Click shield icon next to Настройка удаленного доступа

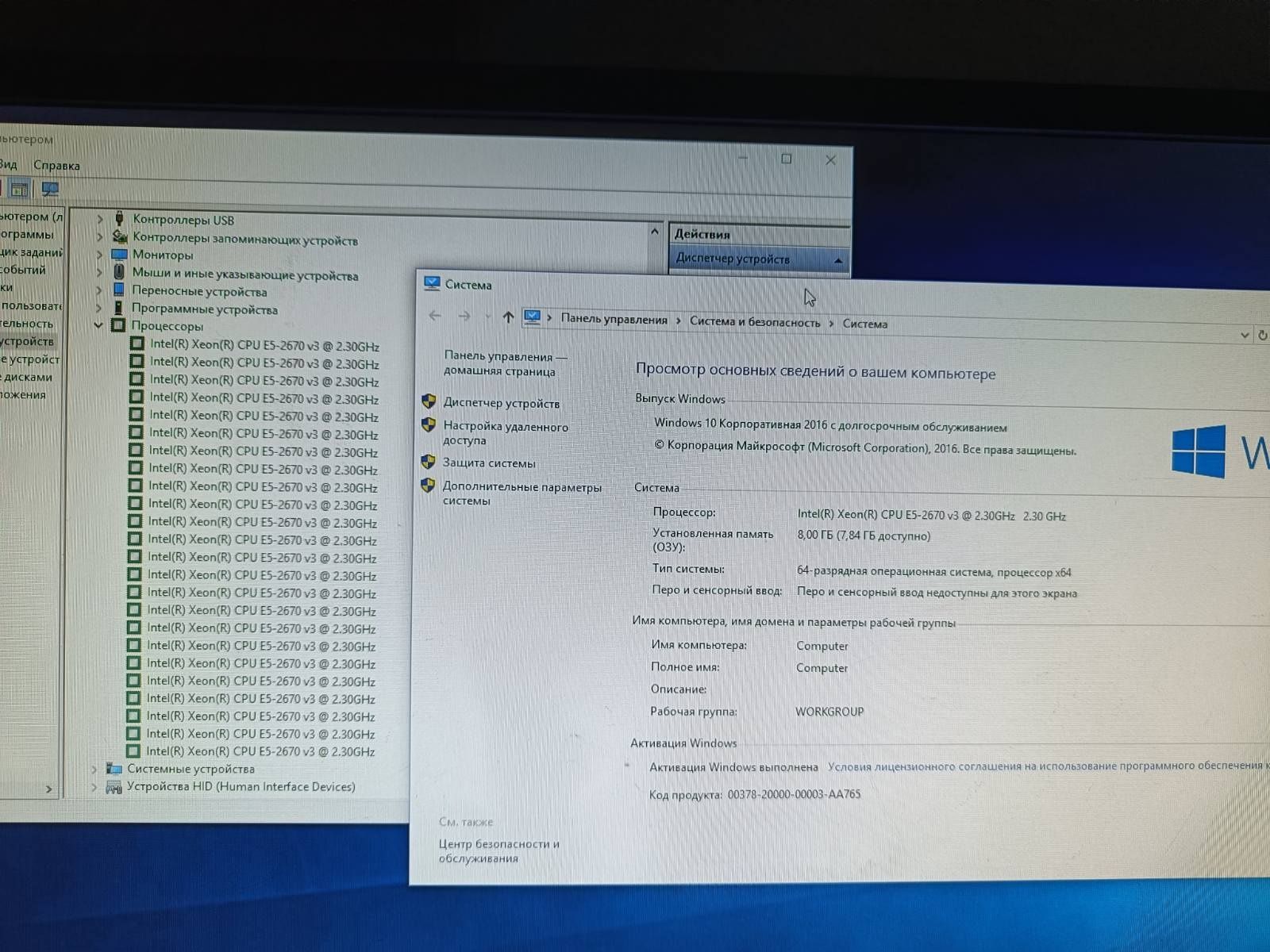point(429,425)
